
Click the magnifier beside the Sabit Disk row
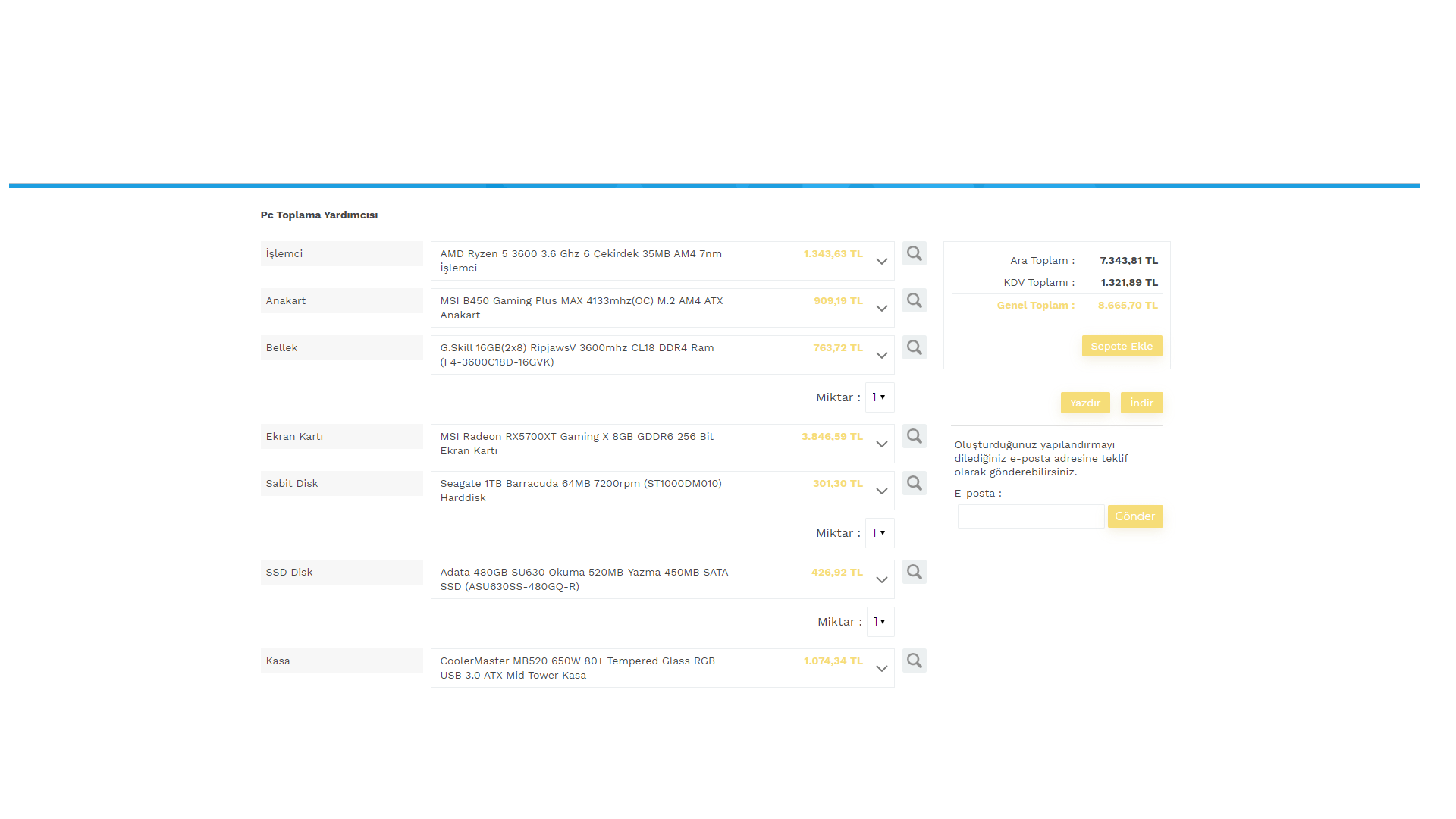[914, 483]
